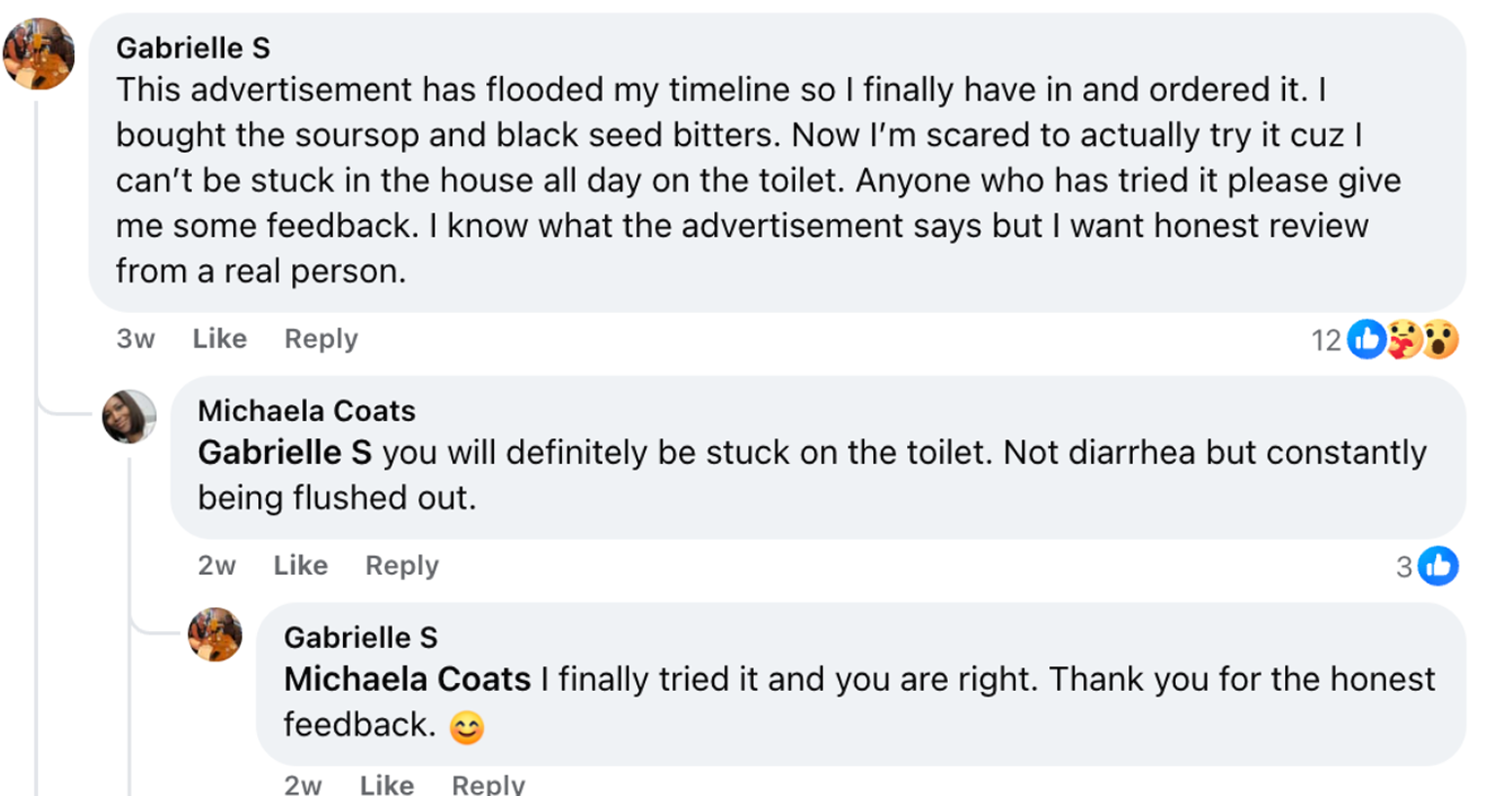Open Gabrielle S name link on top comment
Viewport: 1512px width, 796px height.
coord(193,48)
